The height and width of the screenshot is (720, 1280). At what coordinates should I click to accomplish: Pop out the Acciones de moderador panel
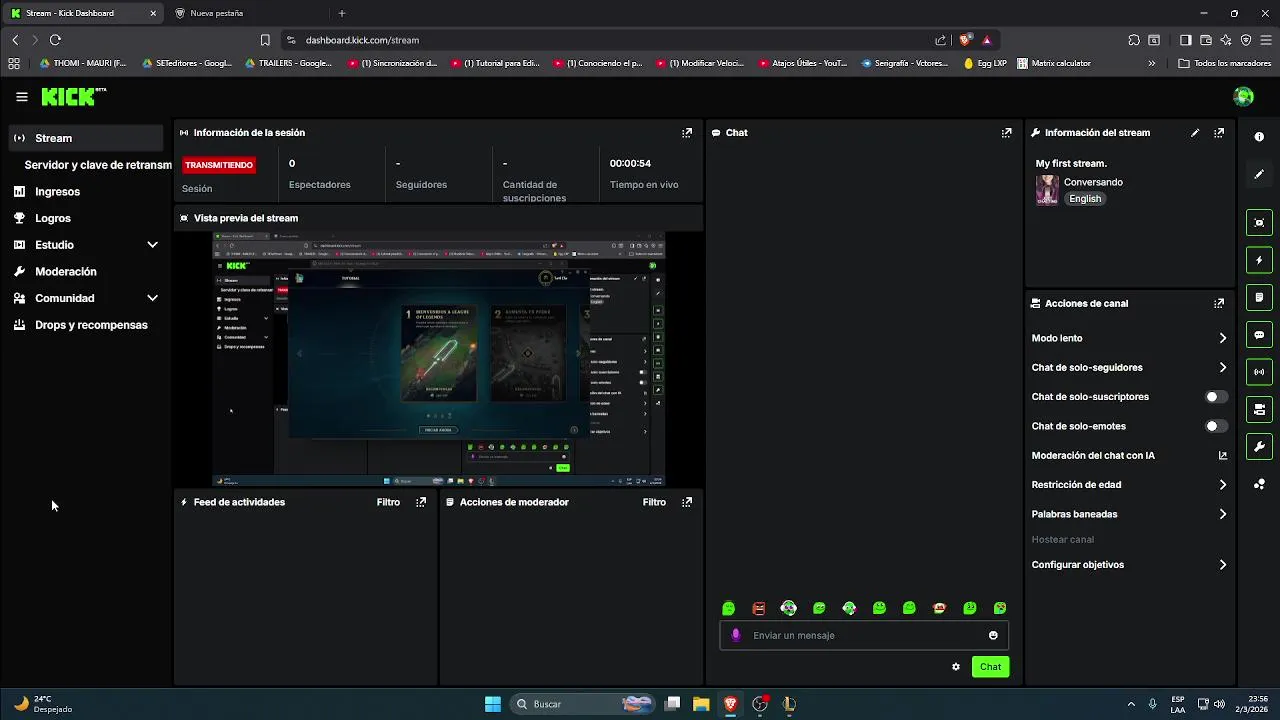[687, 502]
